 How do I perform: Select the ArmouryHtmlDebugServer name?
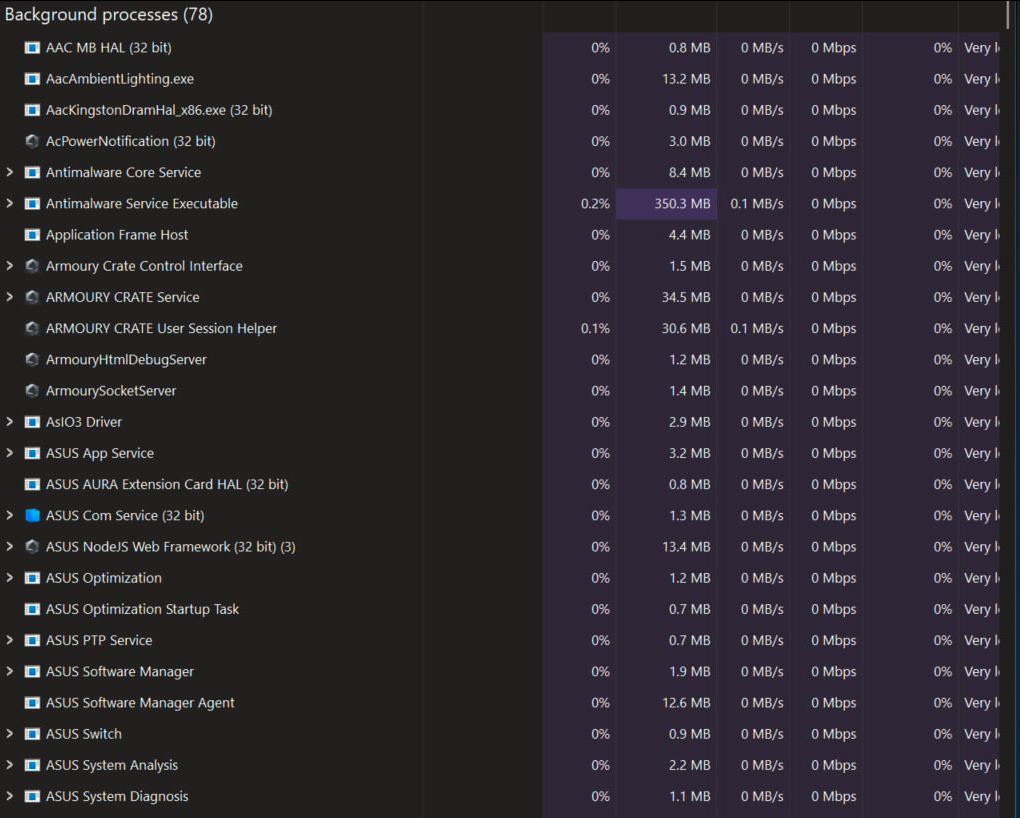[126, 360]
